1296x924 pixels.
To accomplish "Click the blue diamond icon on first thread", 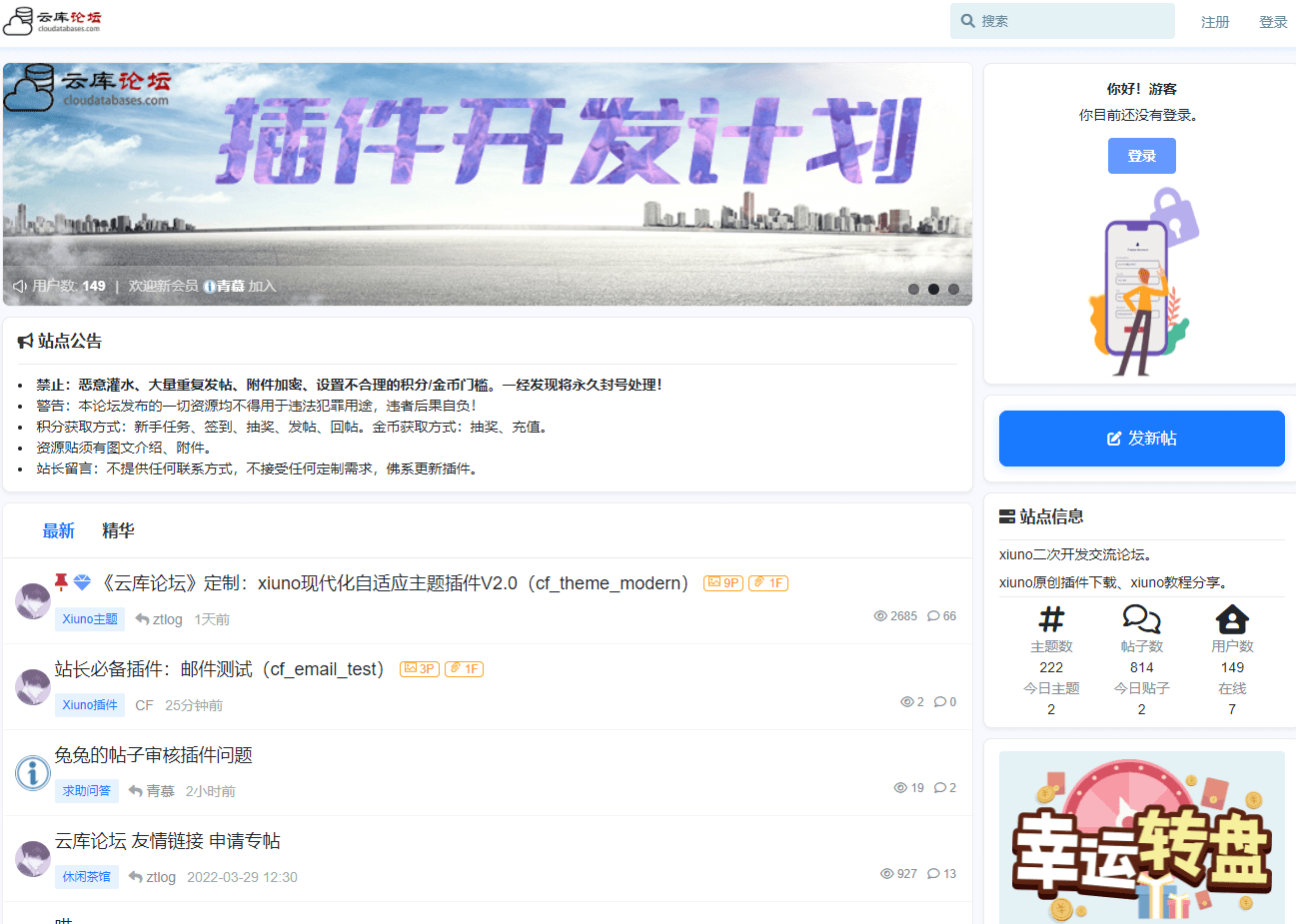I will tap(83, 582).
